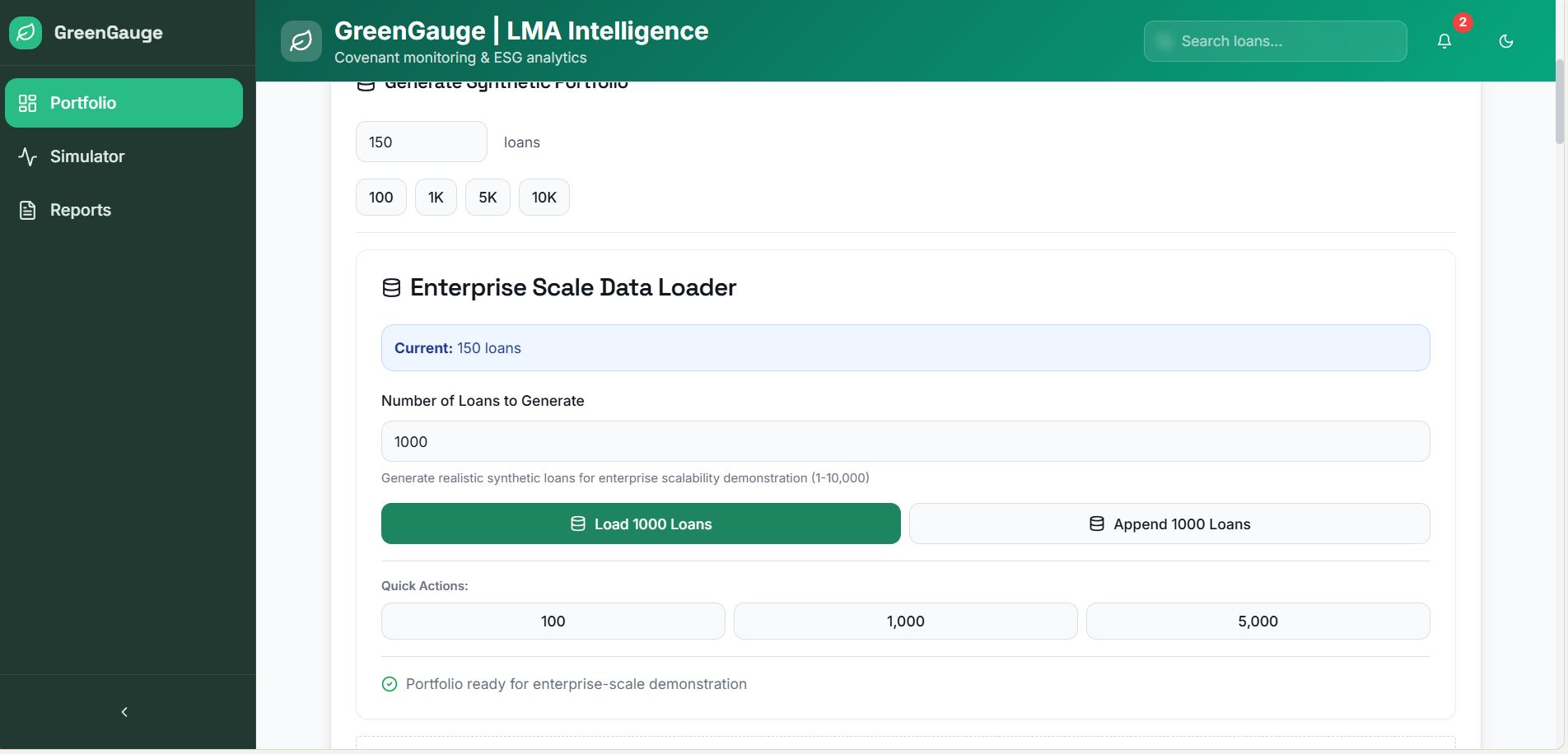
Task: Click the Append 1000 Loans button
Action: 1169,524
